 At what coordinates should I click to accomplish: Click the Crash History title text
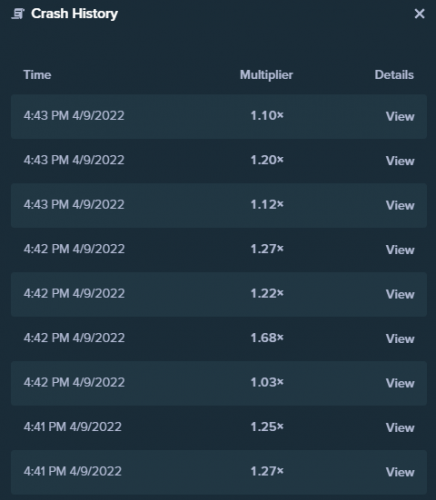click(x=74, y=14)
